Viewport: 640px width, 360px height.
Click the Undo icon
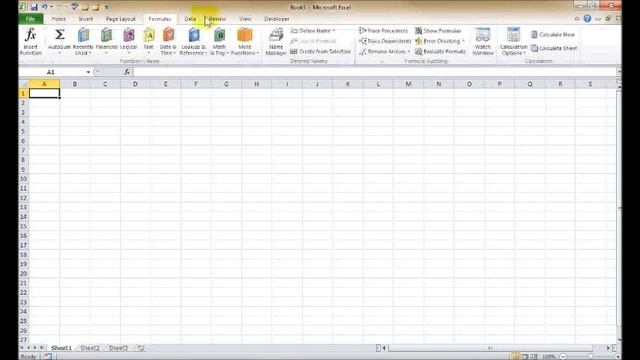[44, 7]
